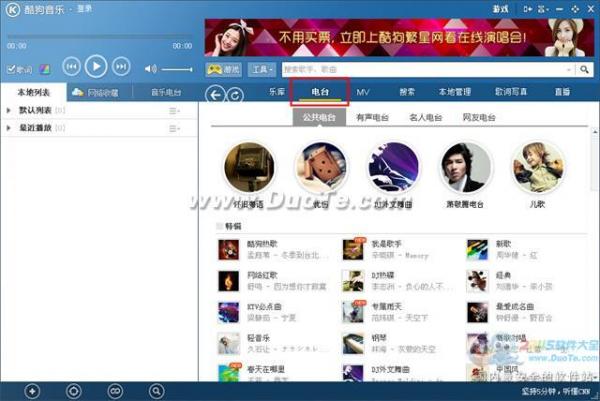The image size is (600, 401).
Task: Select the 名人电台 sub-tab
Action: tap(426, 117)
